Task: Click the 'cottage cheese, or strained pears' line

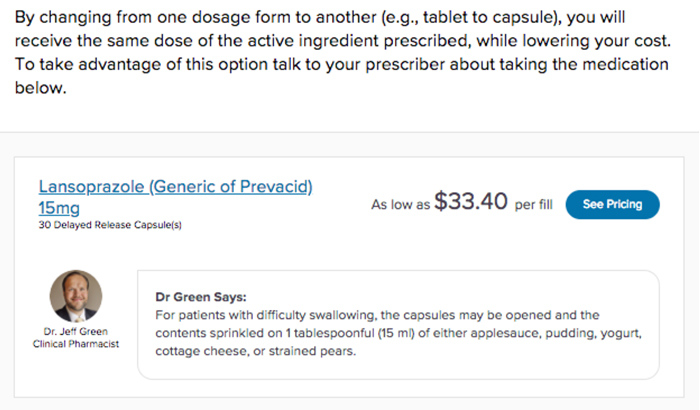Action: 256,351
